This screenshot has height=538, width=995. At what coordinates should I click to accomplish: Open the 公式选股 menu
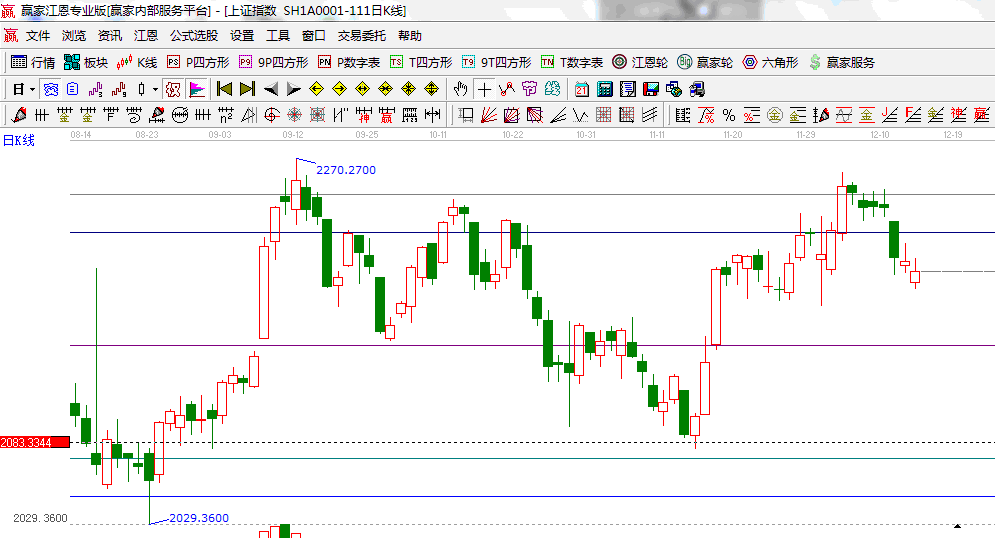(193, 36)
